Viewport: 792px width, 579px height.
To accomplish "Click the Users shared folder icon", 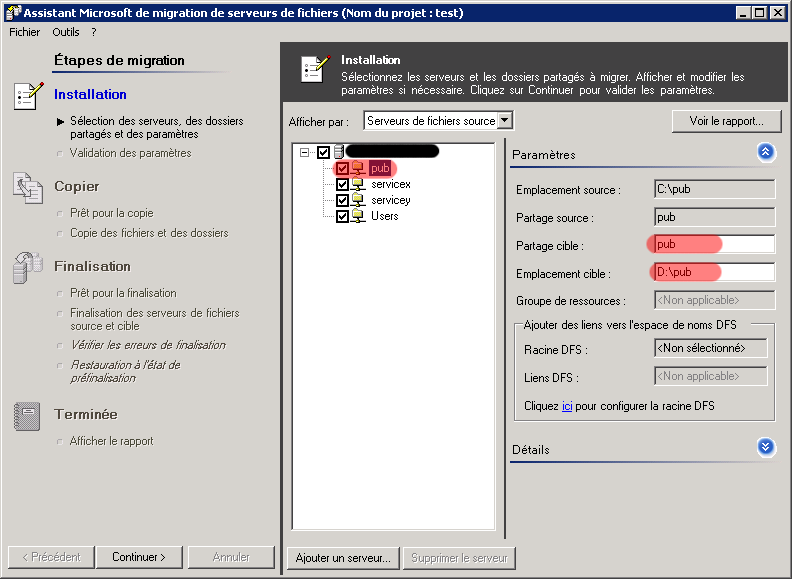I will click(358, 216).
